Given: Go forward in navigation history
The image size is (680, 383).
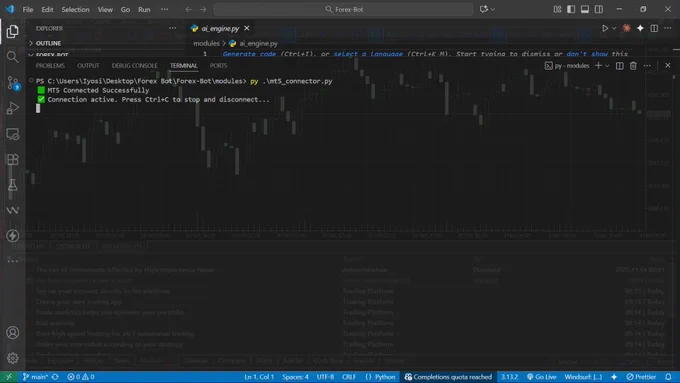Looking at the screenshot, I should coord(203,9).
